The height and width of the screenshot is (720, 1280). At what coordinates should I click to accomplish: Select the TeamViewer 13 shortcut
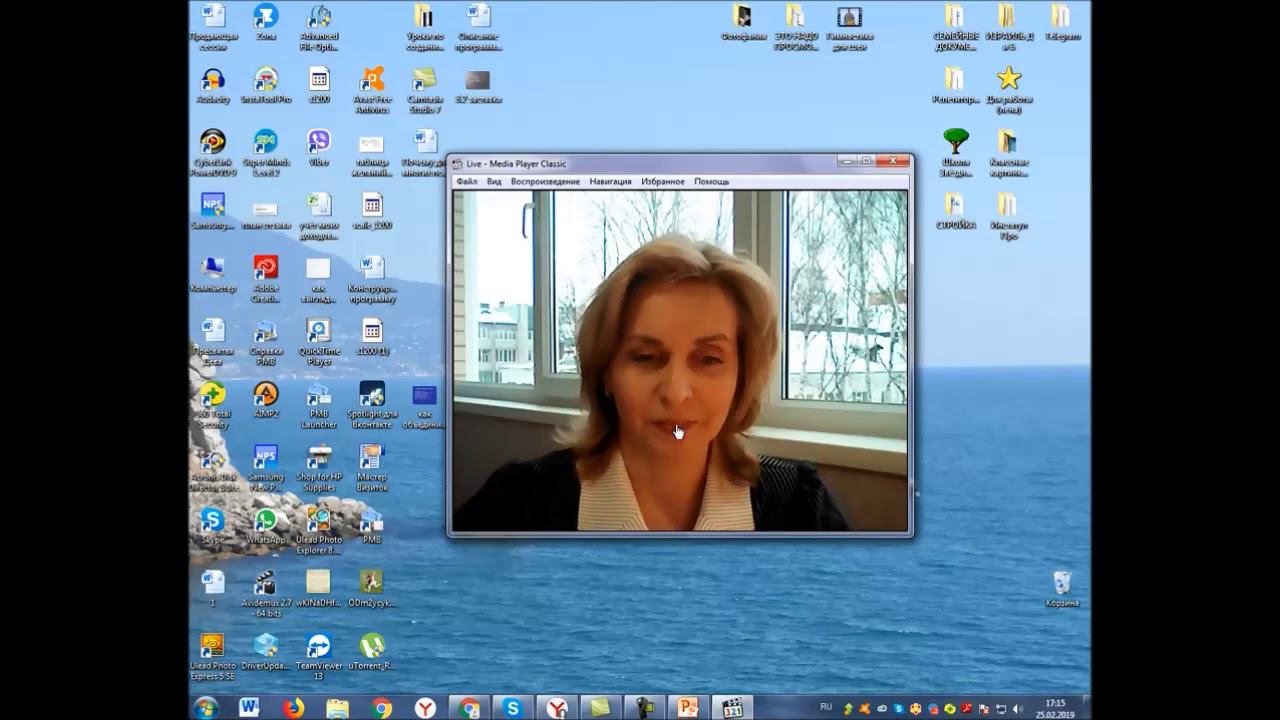click(319, 657)
